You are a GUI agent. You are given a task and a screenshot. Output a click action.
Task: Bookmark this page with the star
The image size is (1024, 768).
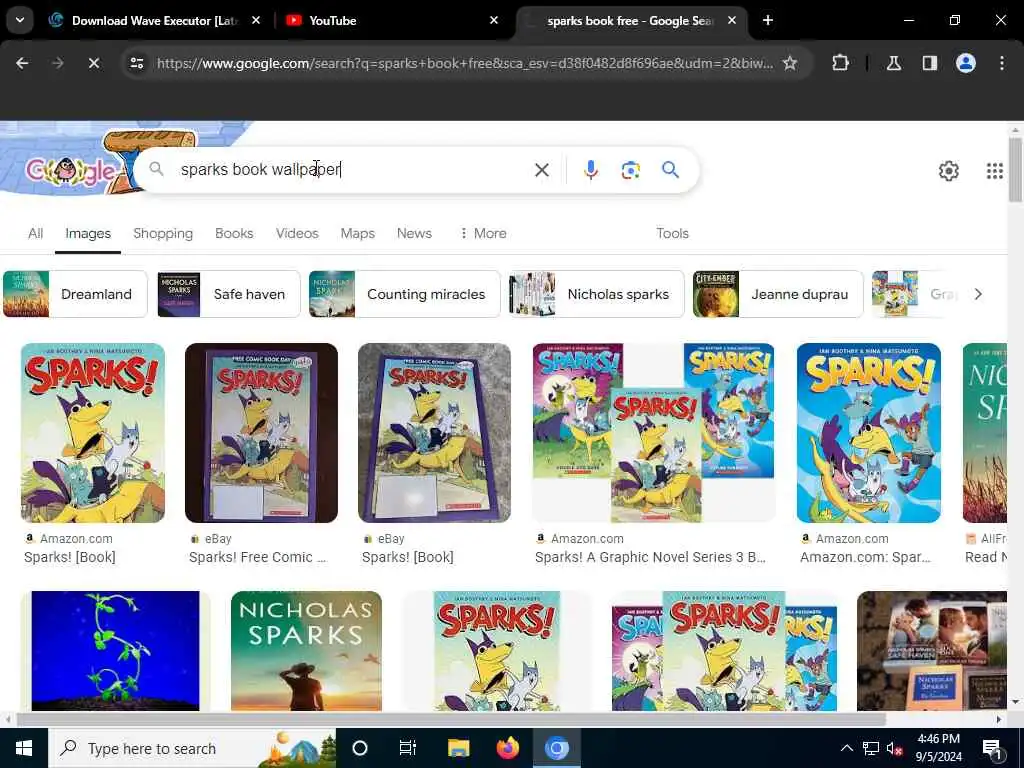[790, 63]
